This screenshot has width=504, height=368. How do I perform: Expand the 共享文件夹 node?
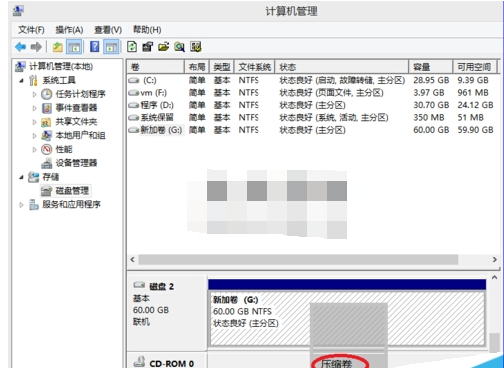34,122
